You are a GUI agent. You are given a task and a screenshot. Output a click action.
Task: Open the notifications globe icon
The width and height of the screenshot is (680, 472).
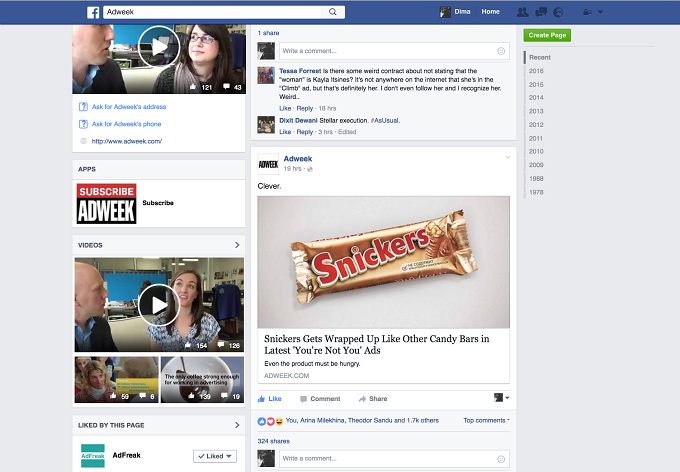(558, 12)
